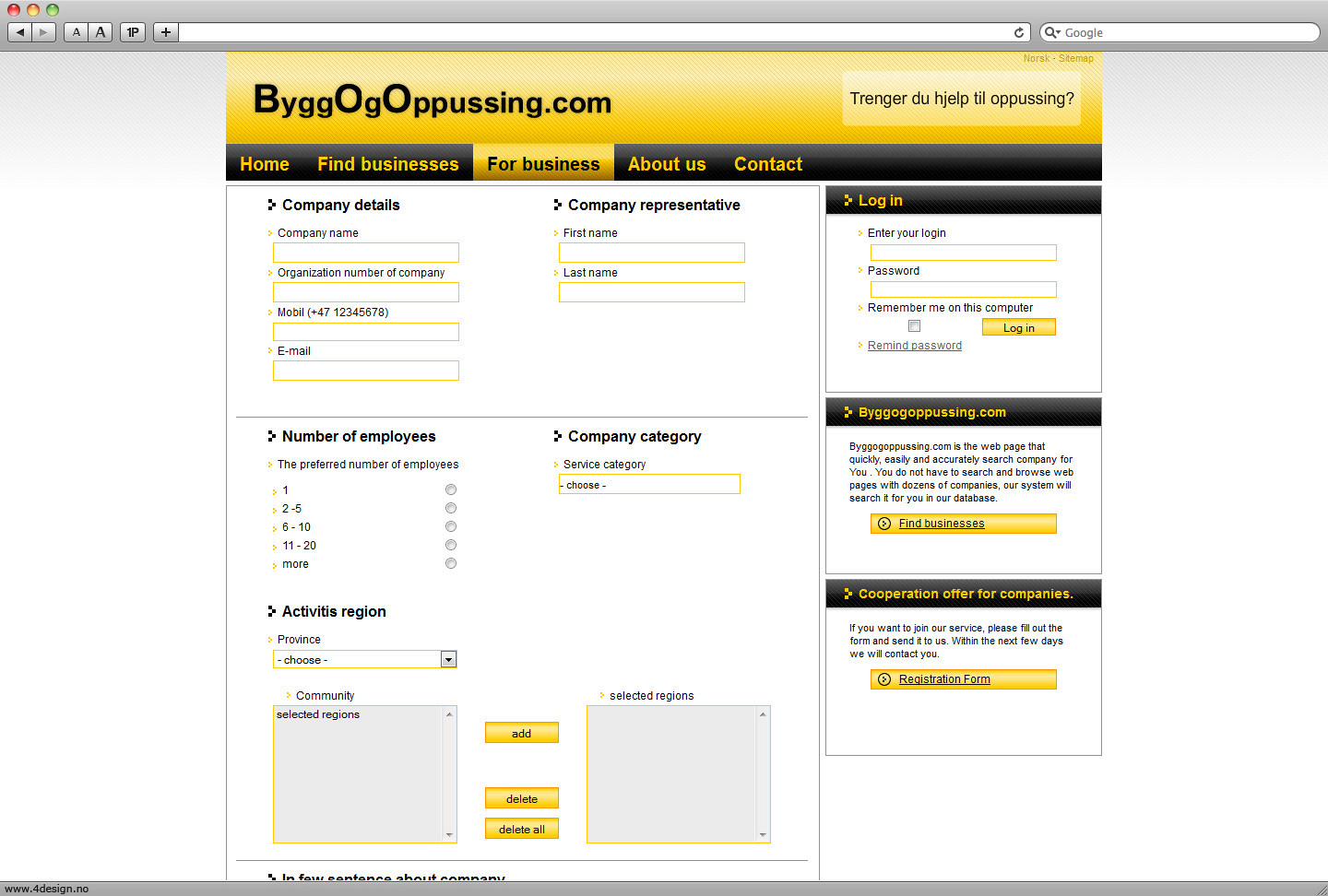The image size is (1328, 896).
Task: Open the Registration Form link
Action: point(944,679)
